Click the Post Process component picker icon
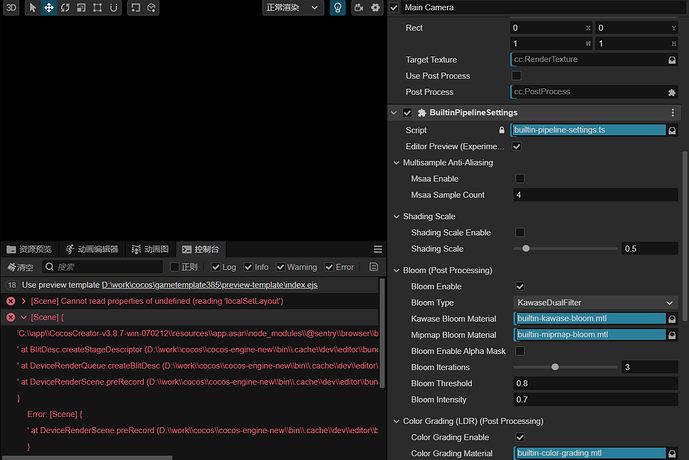Viewport: 689px width, 460px height. [672, 92]
